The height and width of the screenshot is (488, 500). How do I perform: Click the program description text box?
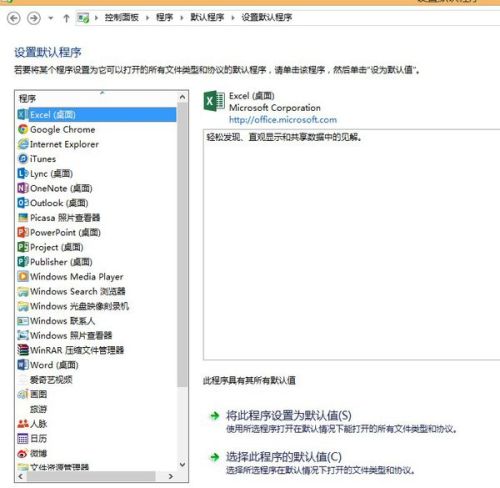pos(351,244)
